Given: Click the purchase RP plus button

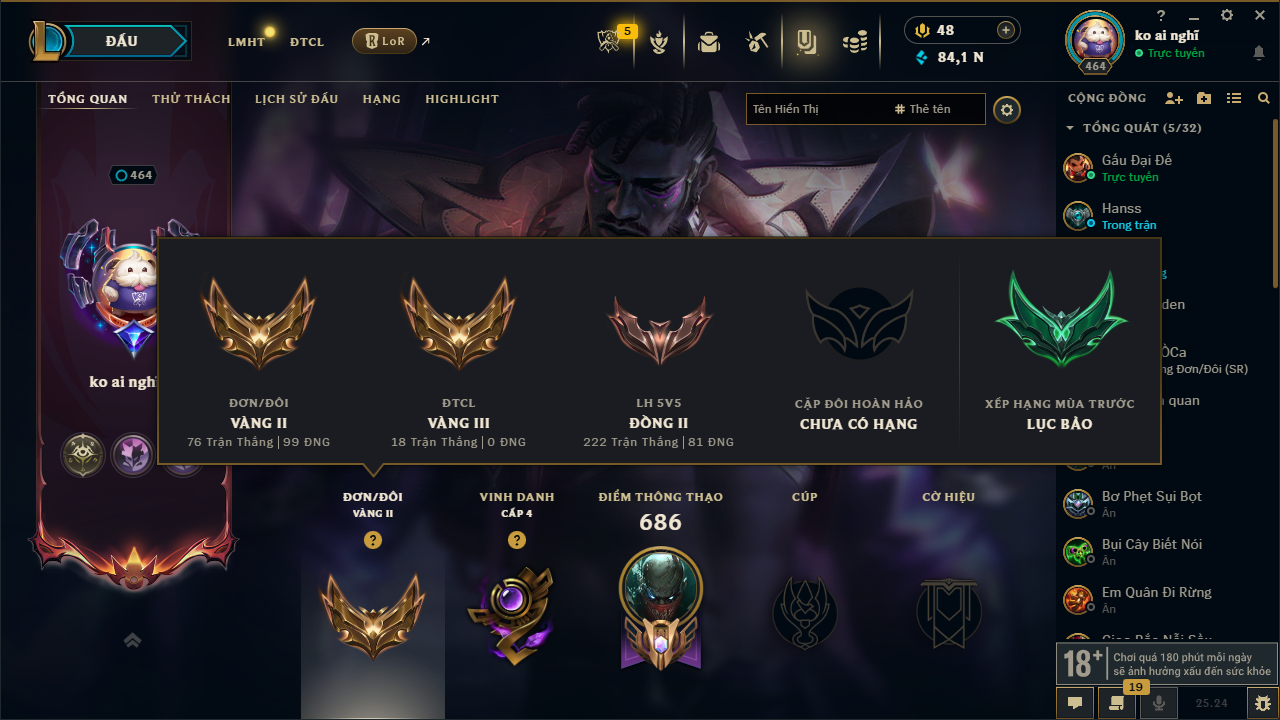Looking at the screenshot, I should (1006, 30).
